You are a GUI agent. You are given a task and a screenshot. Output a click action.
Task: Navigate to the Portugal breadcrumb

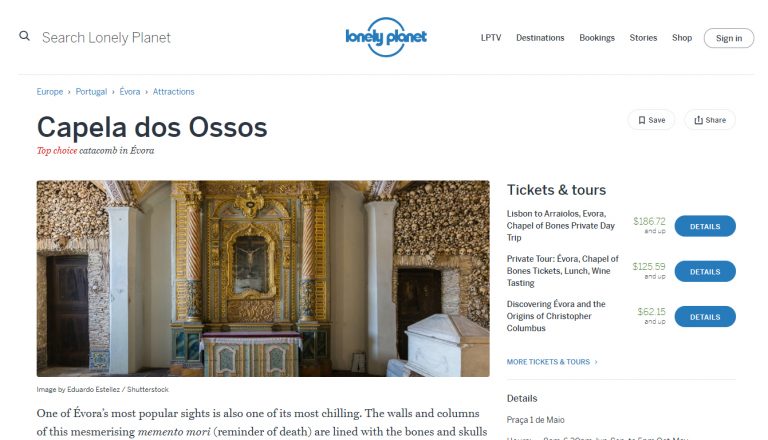point(91,92)
